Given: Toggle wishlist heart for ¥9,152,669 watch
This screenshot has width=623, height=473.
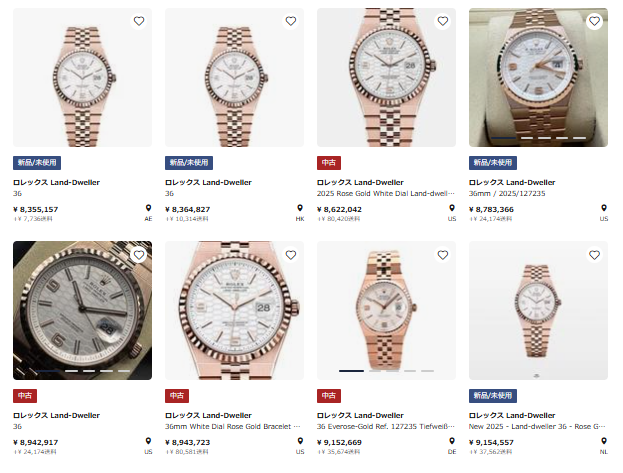Looking at the screenshot, I should coord(442,255).
